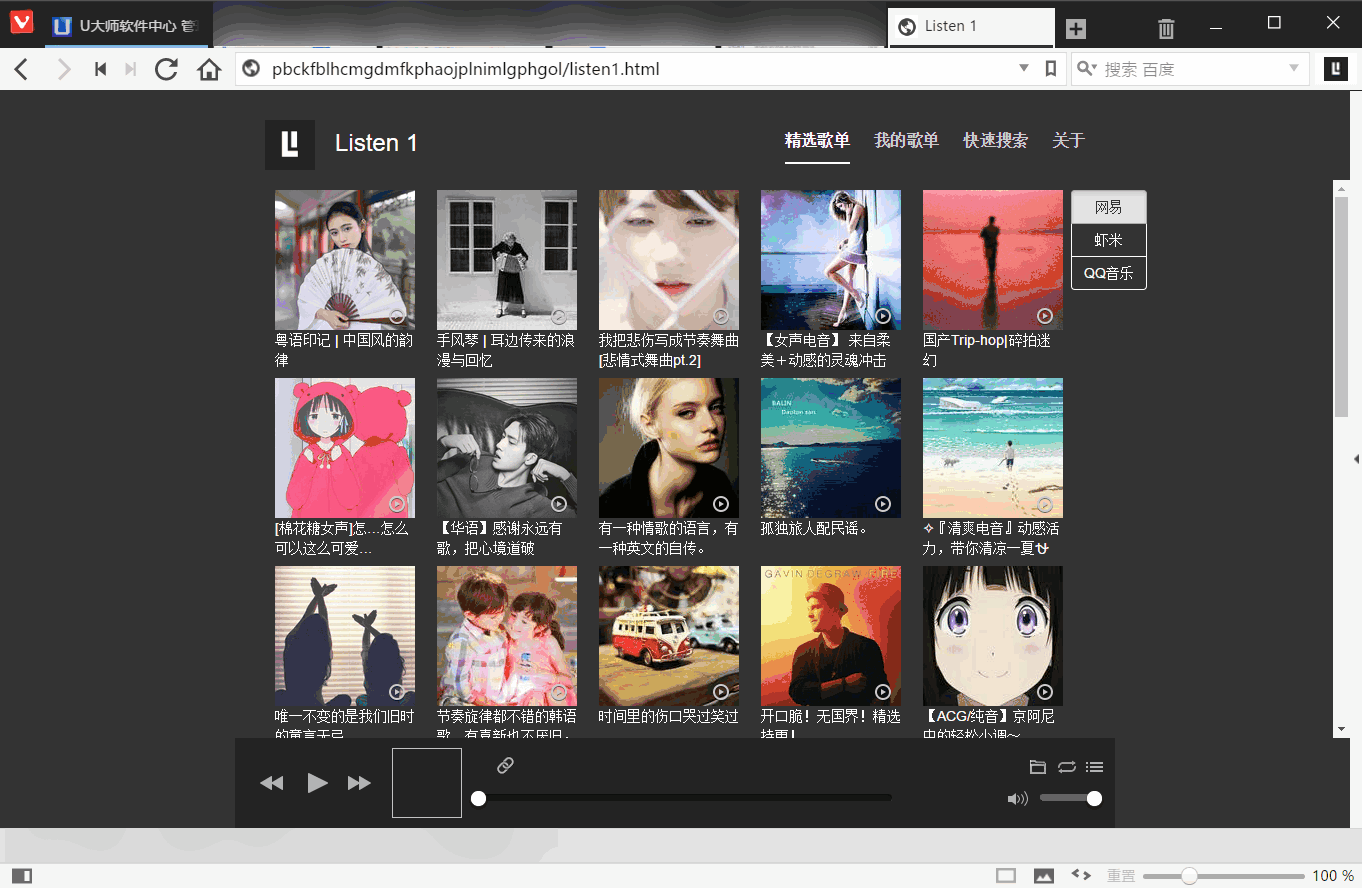
Task: Skip to the next track
Action: click(x=359, y=783)
